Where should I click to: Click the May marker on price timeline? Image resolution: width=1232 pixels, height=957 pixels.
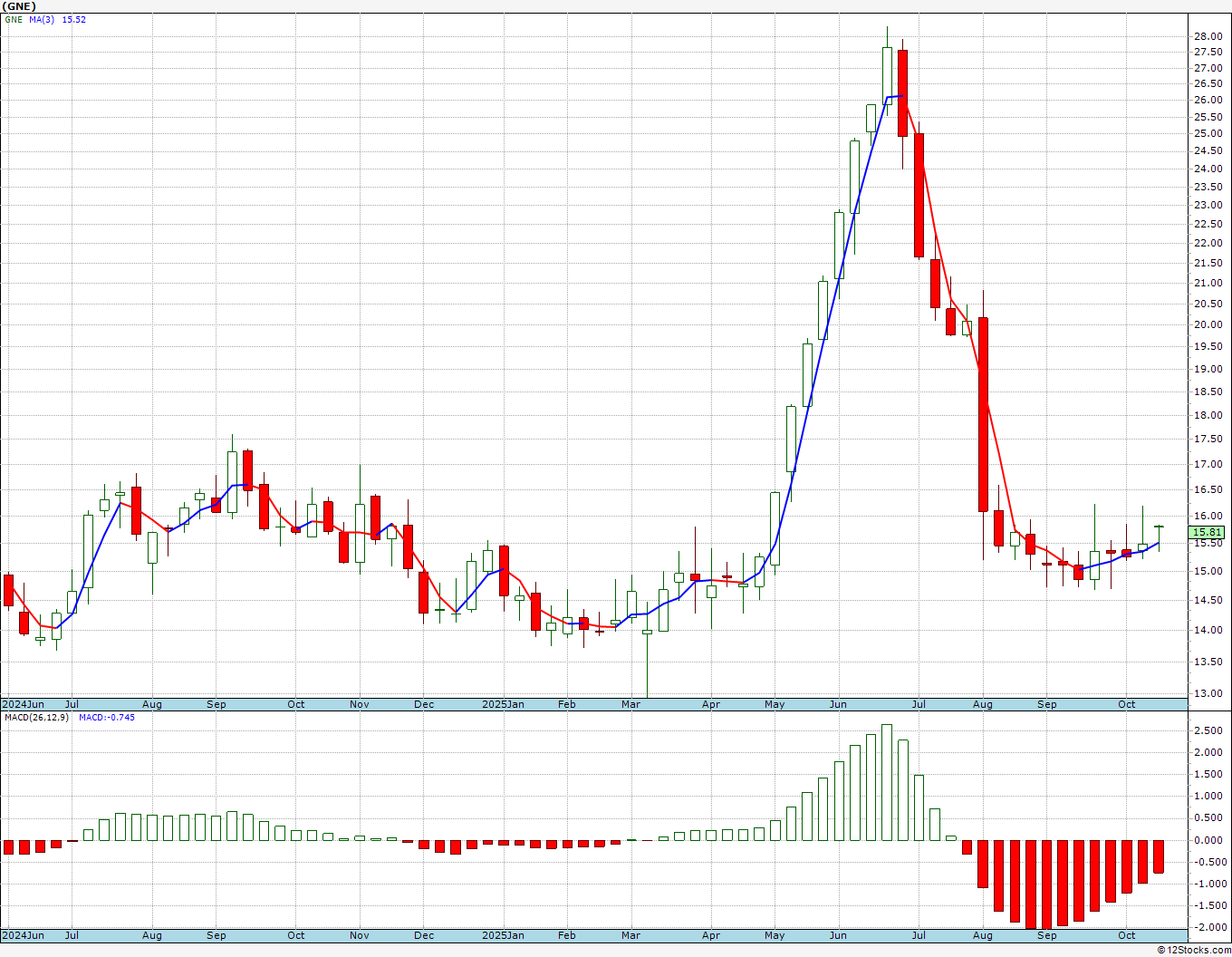775,704
